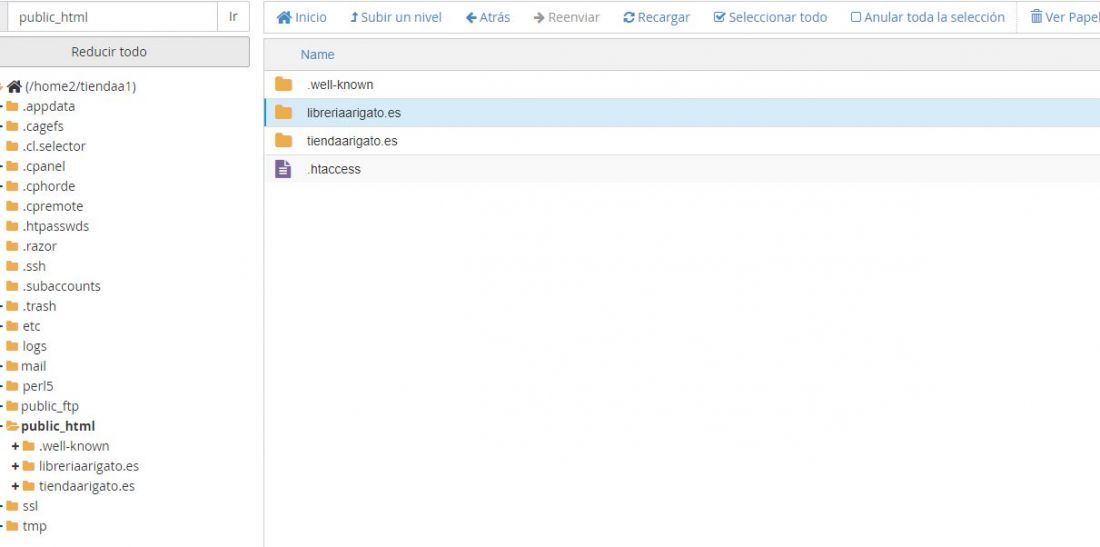Focus the public_html path input field
The height and width of the screenshot is (547, 1100).
coord(112,17)
